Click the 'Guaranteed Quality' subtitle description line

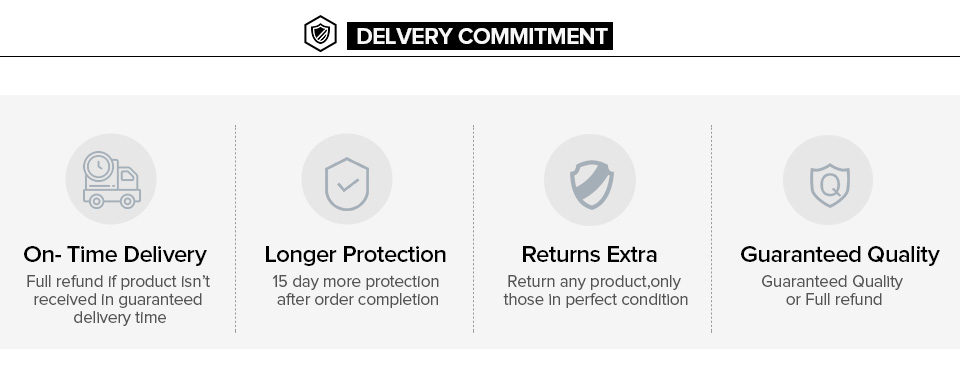coord(832,282)
